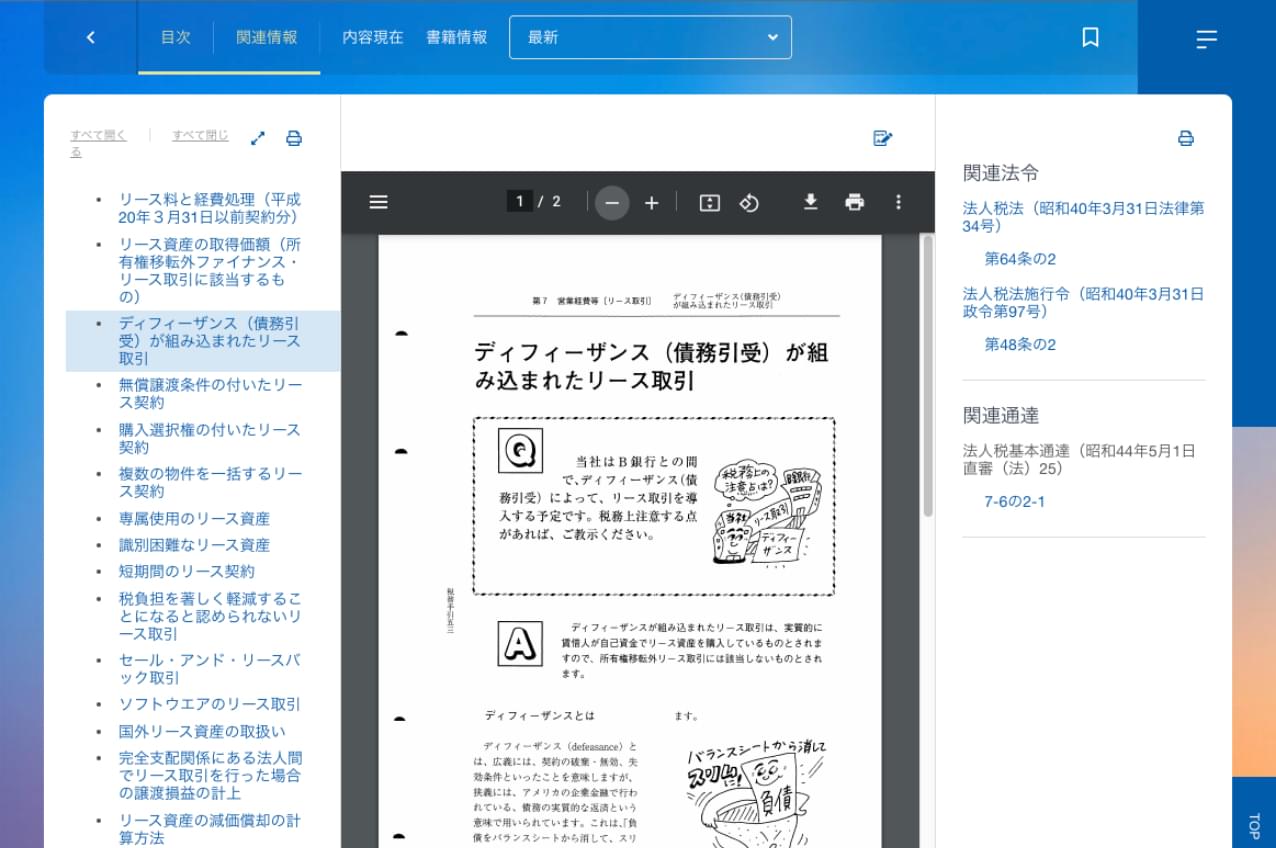Open the 7-6の2-1 circular link
Screen dimensions: 1276x848
point(1017,502)
